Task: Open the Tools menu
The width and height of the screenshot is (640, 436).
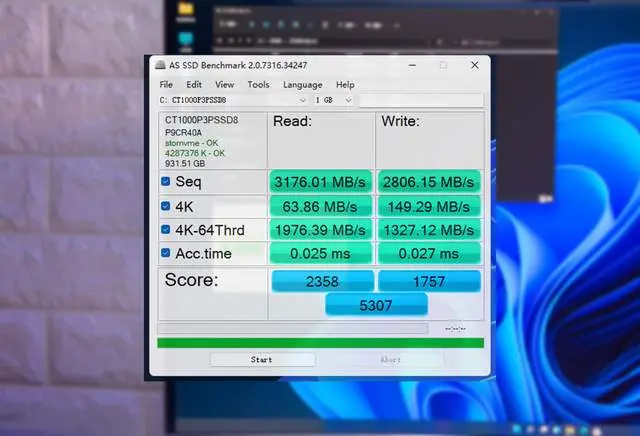Action: (x=258, y=85)
